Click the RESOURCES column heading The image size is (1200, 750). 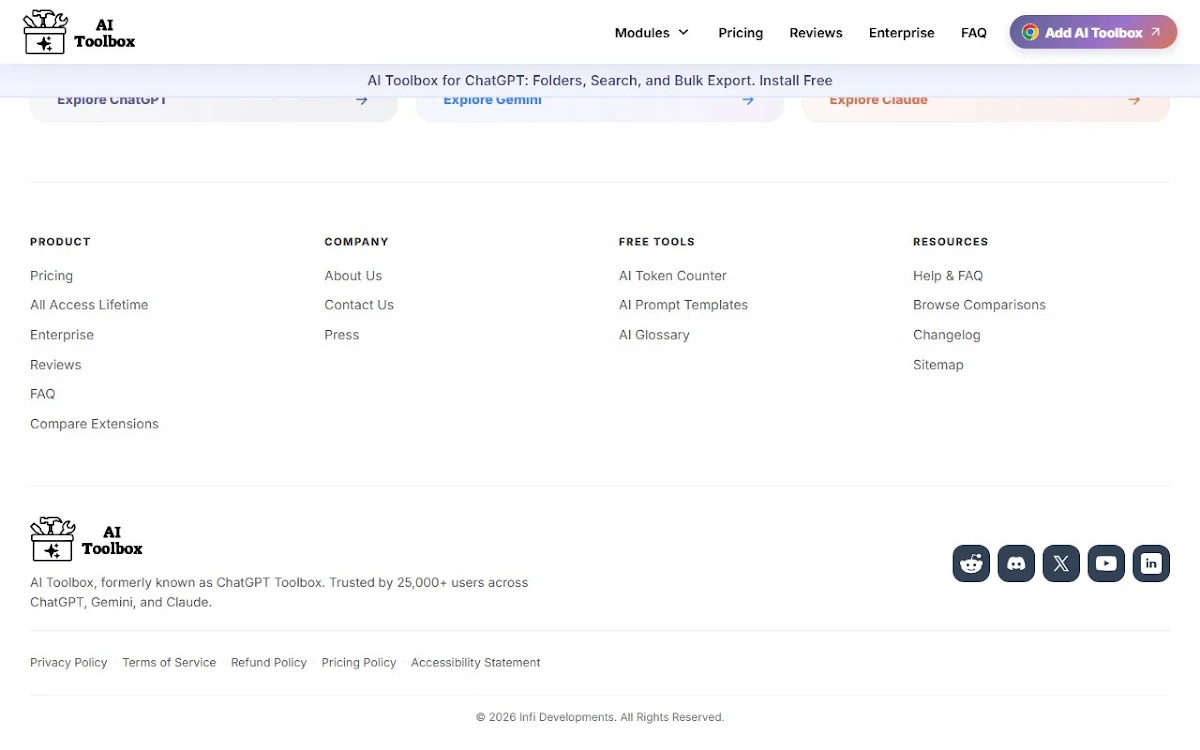pyautogui.click(x=951, y=242)
